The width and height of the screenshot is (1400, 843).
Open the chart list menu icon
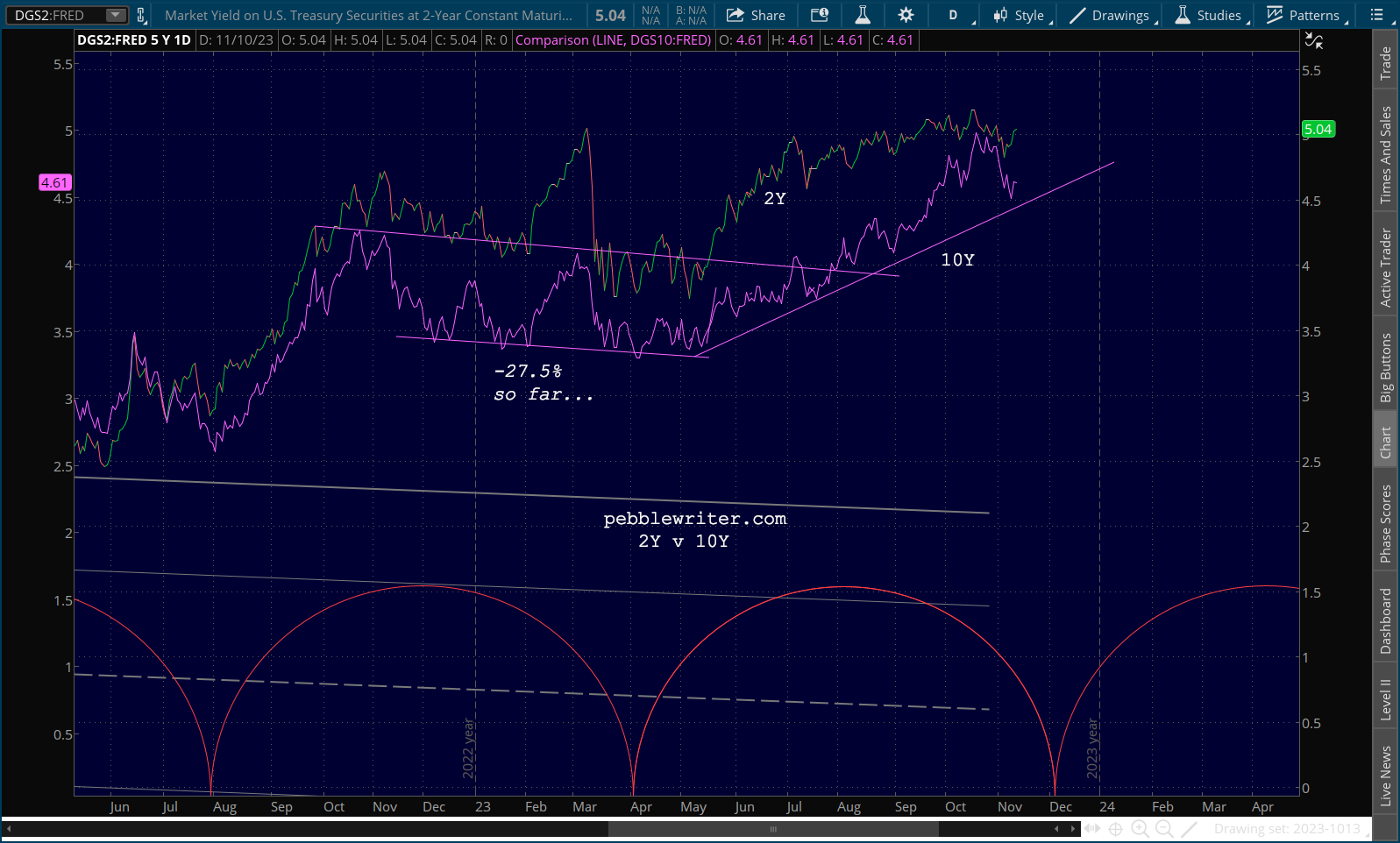point(1377,15)
